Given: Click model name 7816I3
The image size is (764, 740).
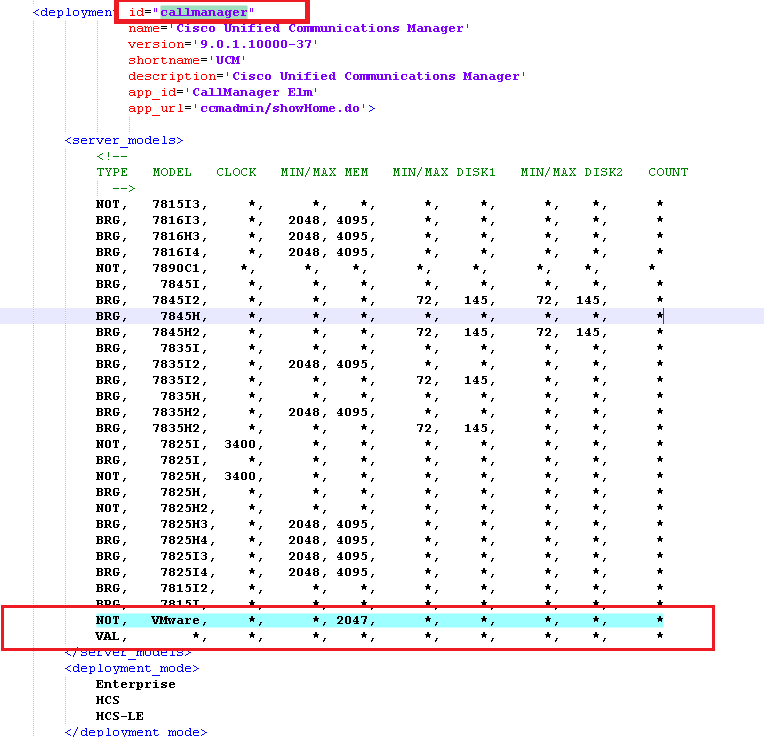Looking at the screenshot, I should click(176, 221).
